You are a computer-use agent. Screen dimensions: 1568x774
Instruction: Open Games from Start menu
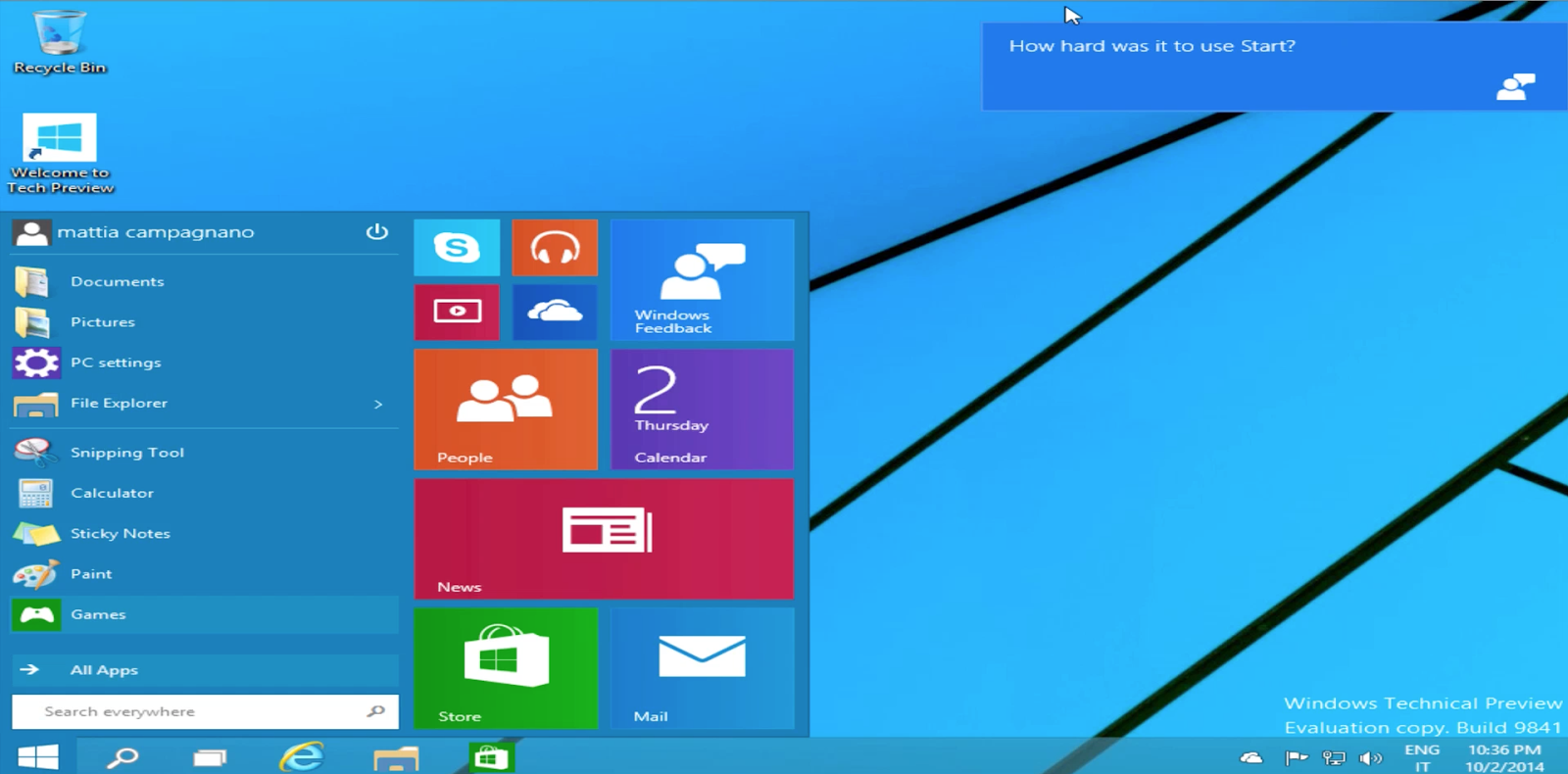click(x=205, y=614)
